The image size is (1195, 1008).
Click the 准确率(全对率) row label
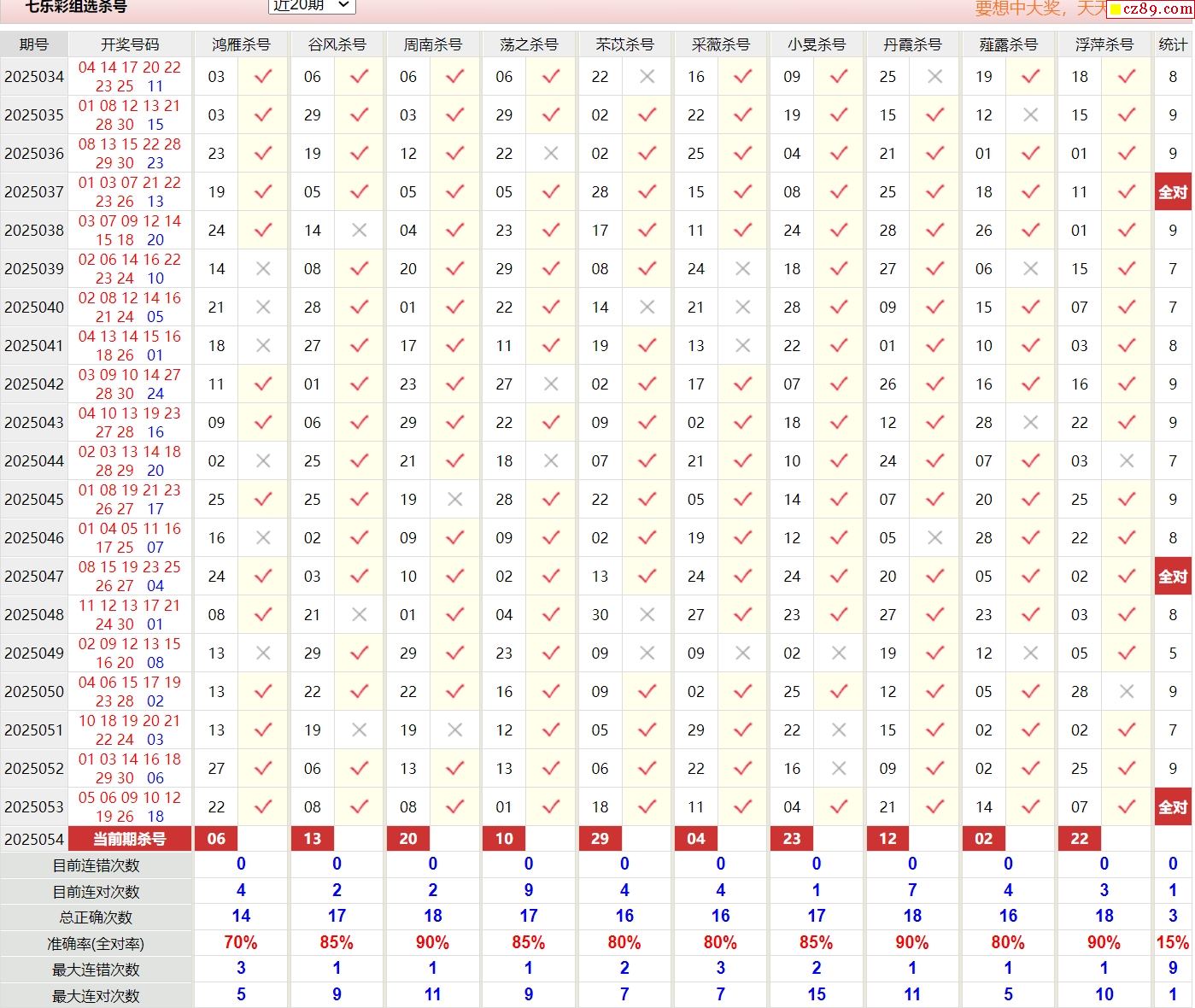96,944
